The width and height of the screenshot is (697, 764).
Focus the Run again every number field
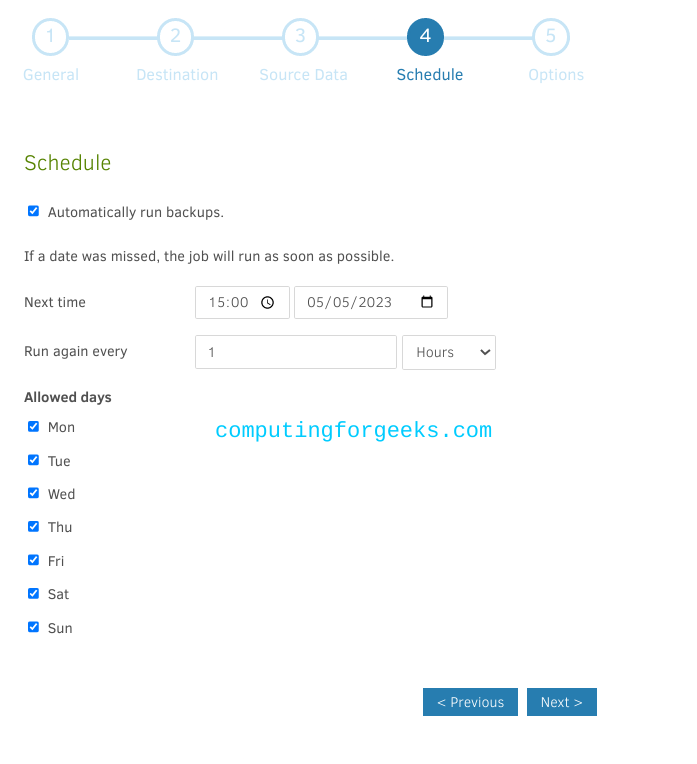(x=296, y=352)
